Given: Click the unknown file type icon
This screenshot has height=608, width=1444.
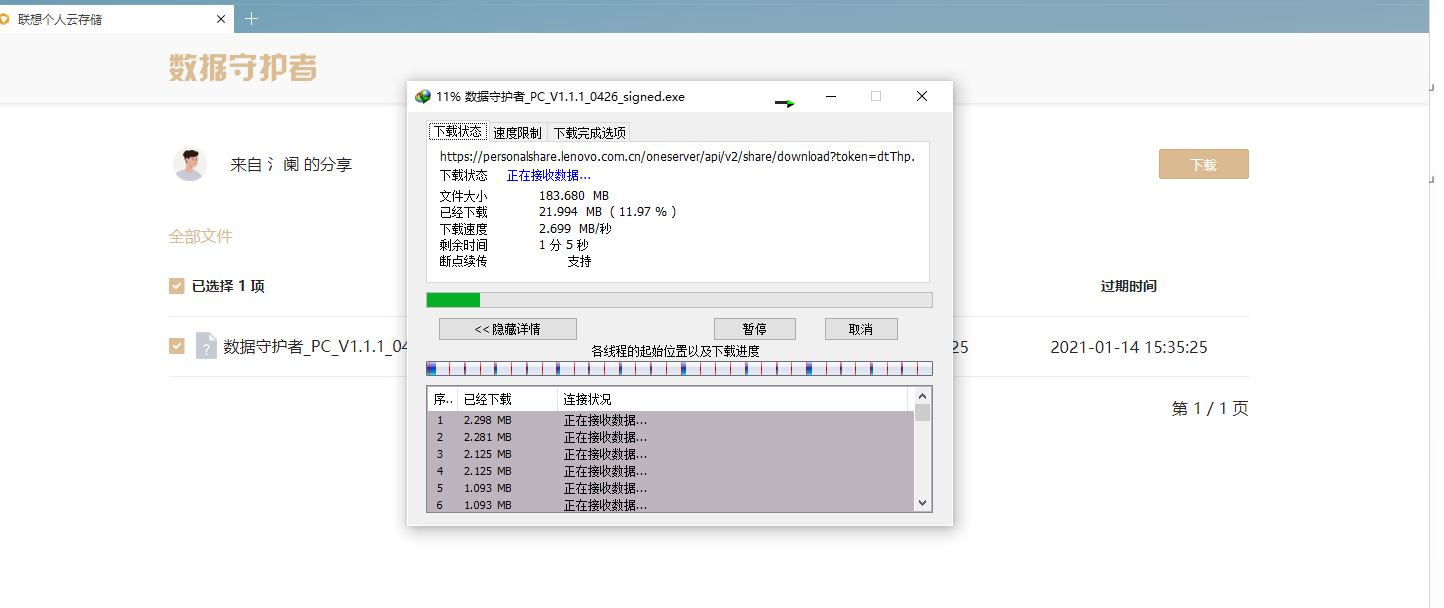Looking at the screenshot, I should point(206,346).
